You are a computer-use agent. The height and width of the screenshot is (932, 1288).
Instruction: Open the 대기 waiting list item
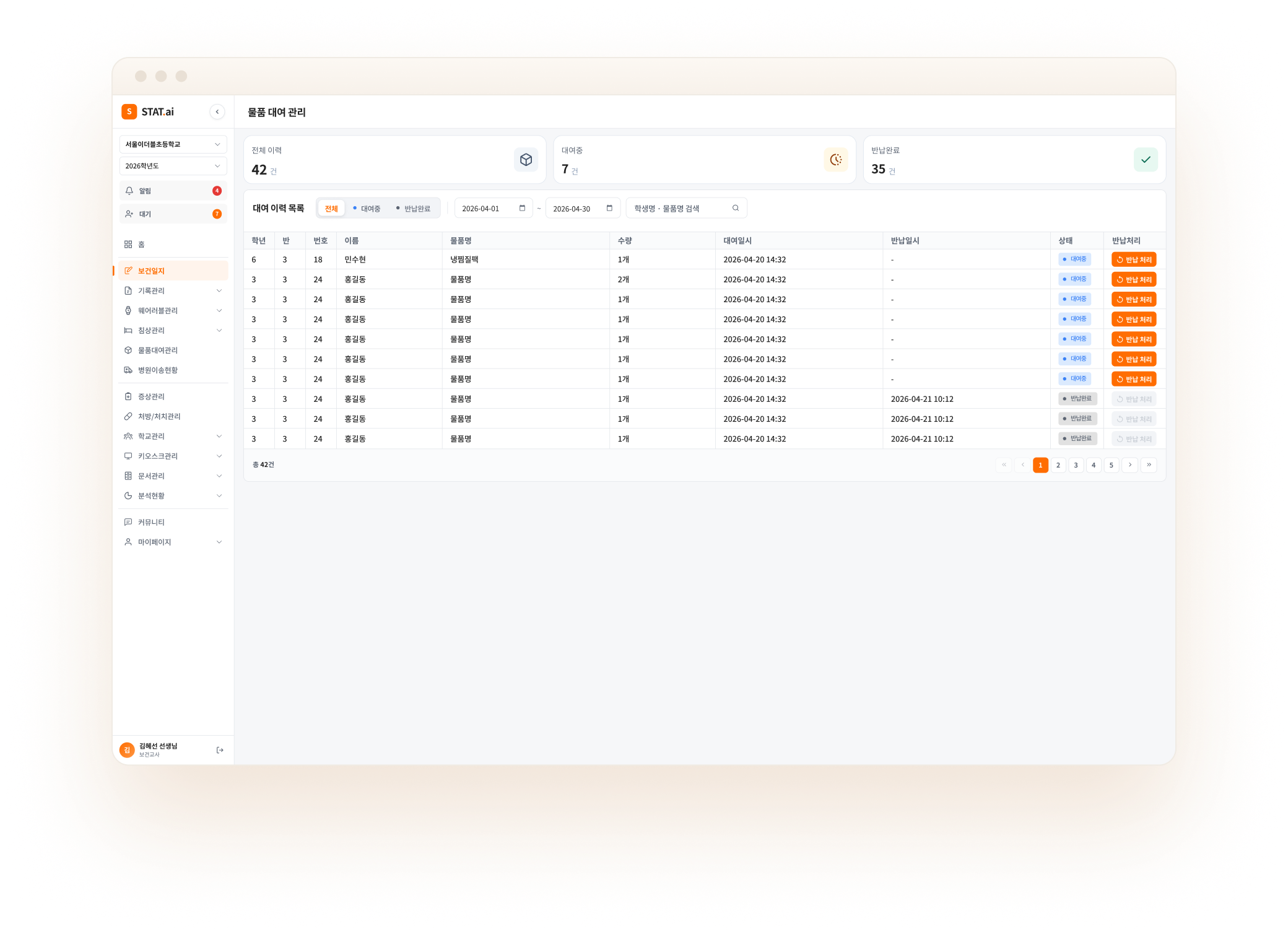pyautogui.click(x=173, y=214)
